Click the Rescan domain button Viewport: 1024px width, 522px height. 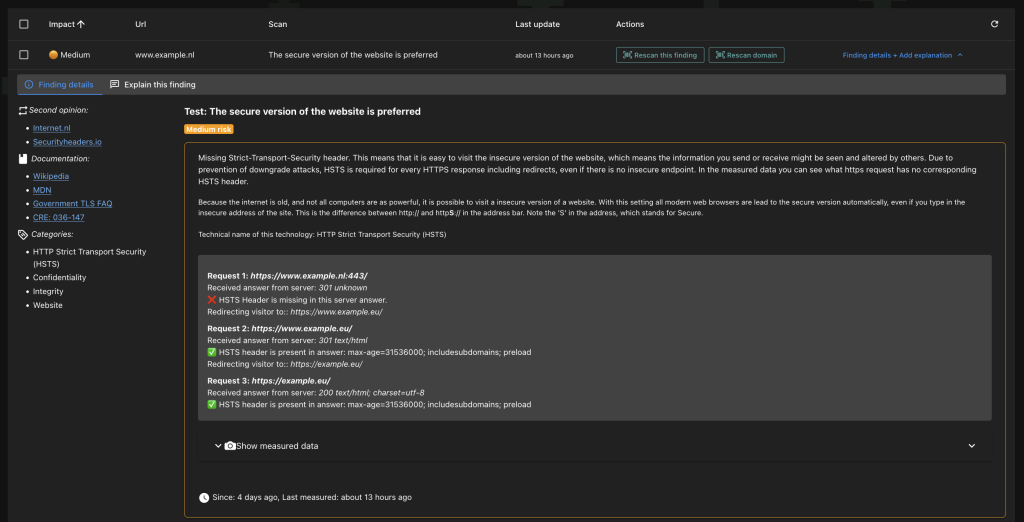pos(746,55)
